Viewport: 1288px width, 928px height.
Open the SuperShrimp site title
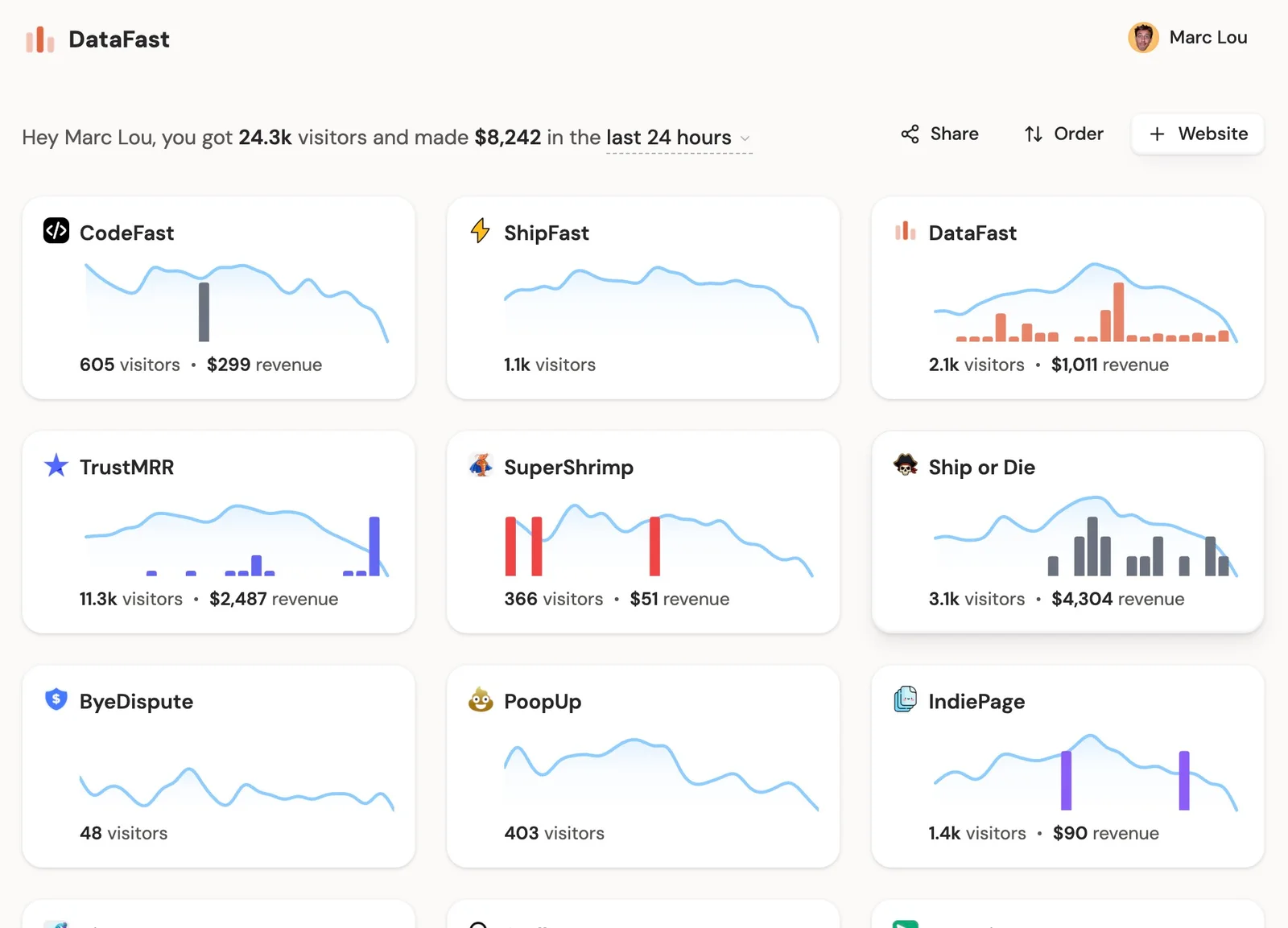[x=568, y=468]
